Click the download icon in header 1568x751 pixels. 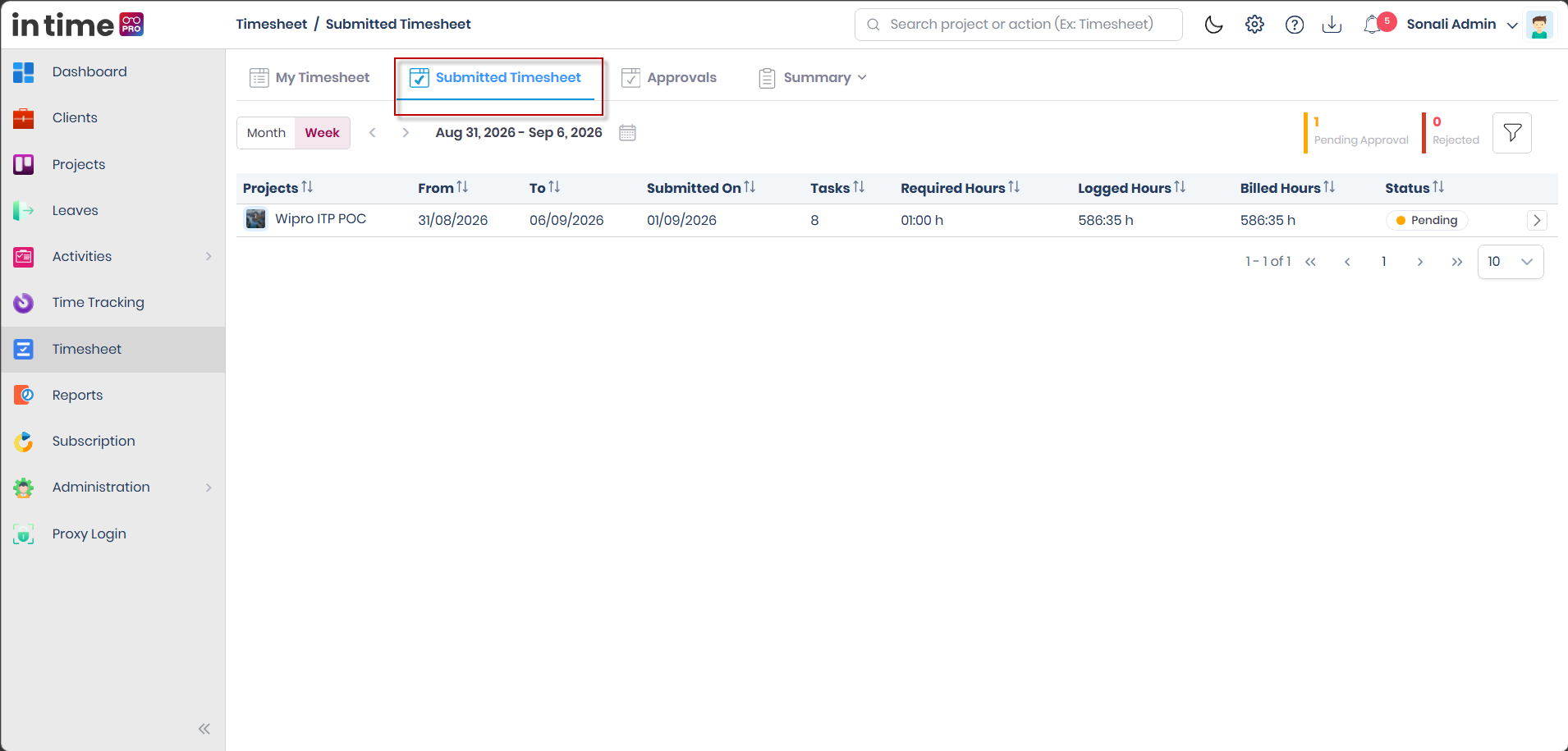coord(1332,25)
